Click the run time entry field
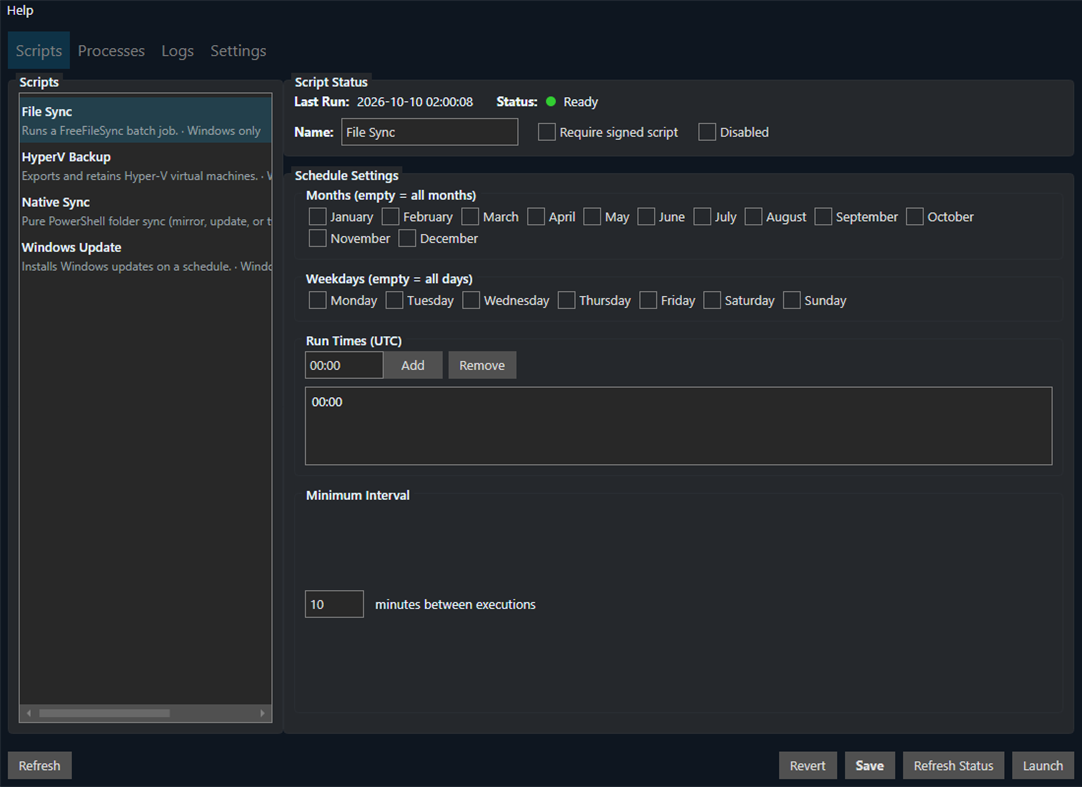The width and height of the screenshot is (1082, 787). [344, 365]
